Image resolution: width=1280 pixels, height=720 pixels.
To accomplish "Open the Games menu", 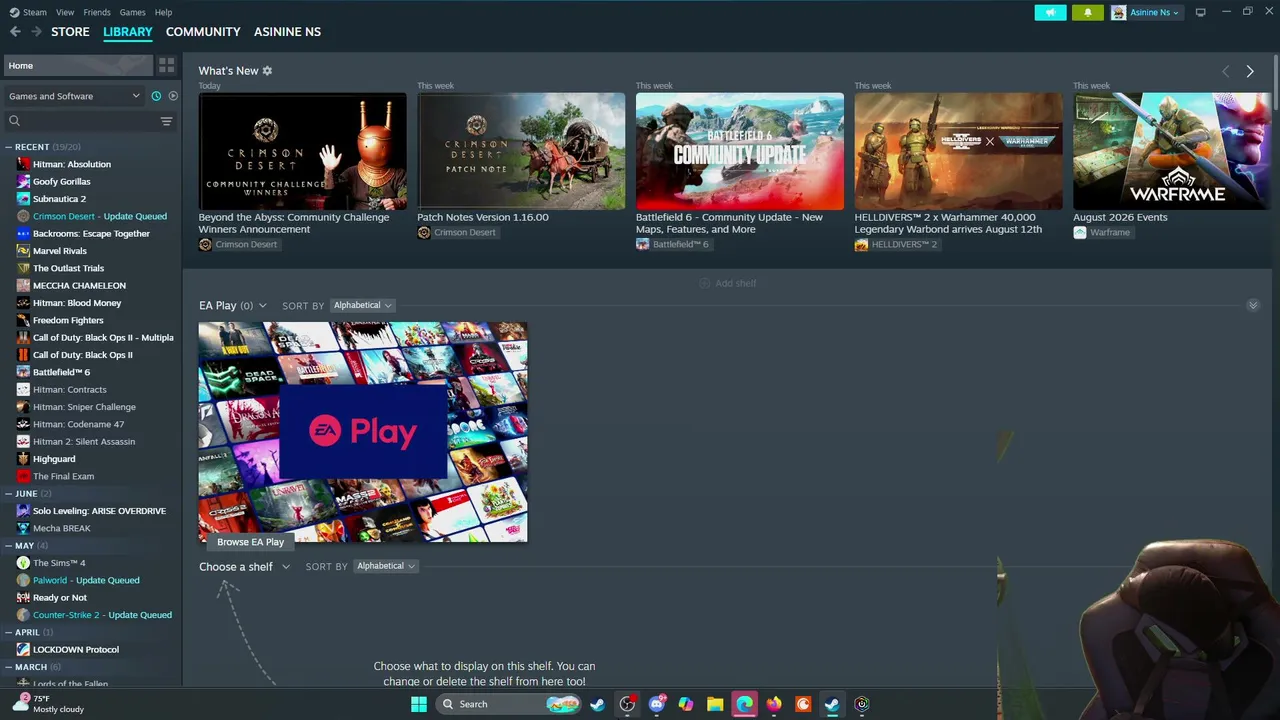I will click(132, 12).
